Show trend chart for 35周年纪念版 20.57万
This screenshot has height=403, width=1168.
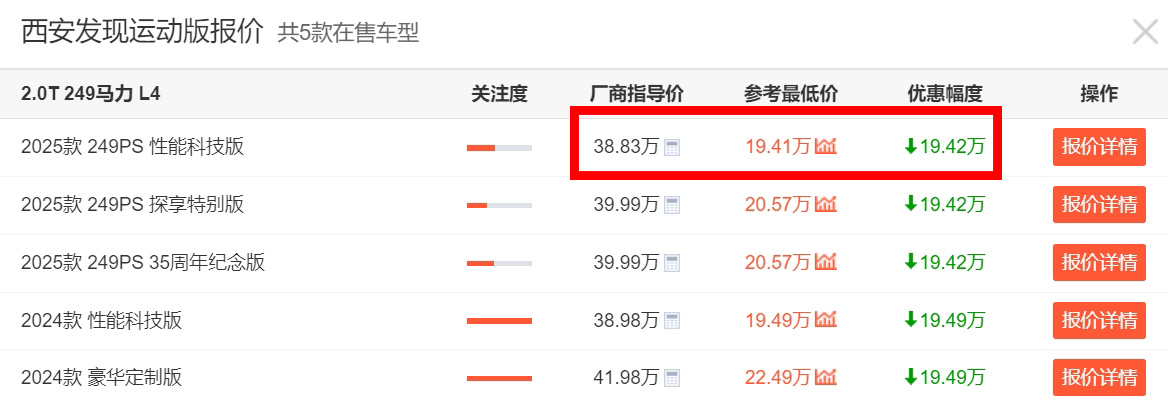tap(825, 262)
